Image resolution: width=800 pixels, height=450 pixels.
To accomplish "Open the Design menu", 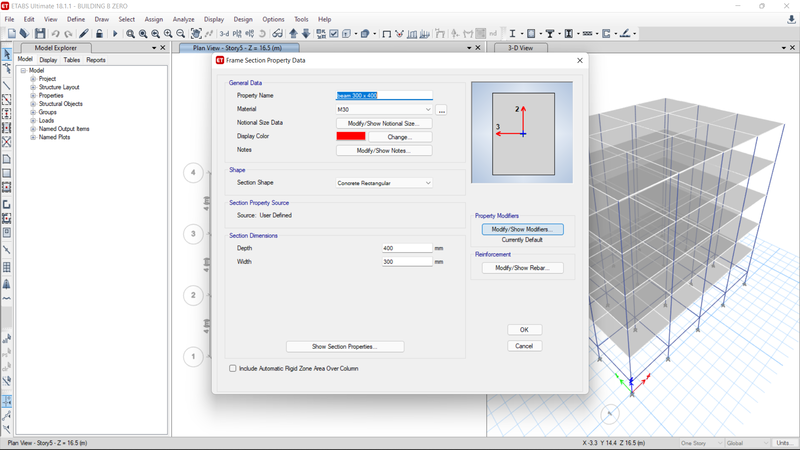I will coord(243,19).
